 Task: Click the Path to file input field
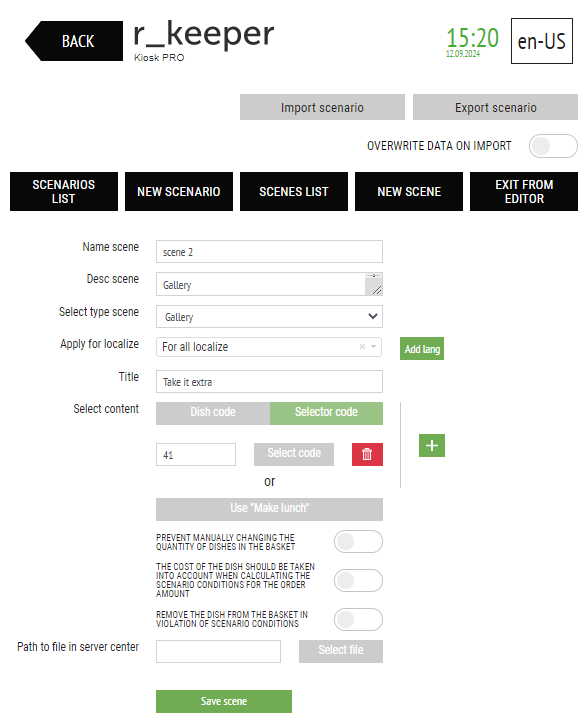tap(218, 651)
